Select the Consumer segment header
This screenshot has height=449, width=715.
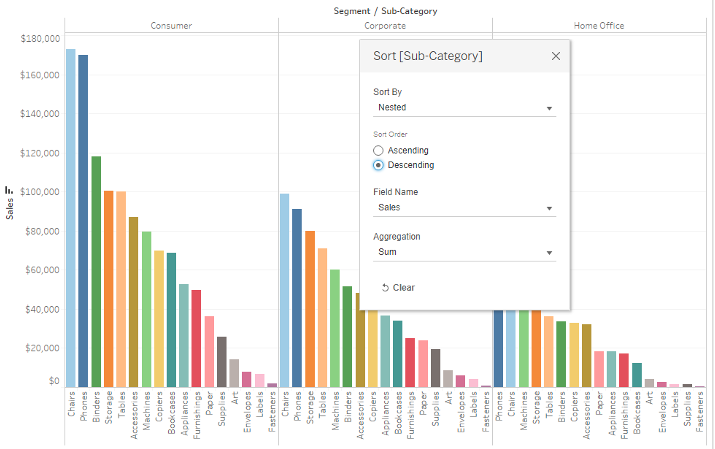click(171, 26)
